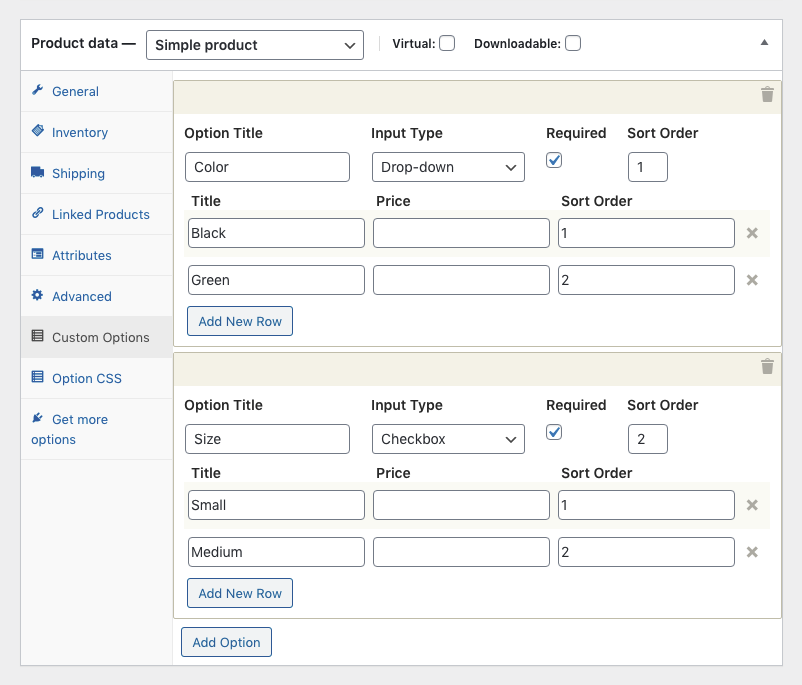Collapse the Product data panel arrow
802x685 pixels.
click(764, 43)
